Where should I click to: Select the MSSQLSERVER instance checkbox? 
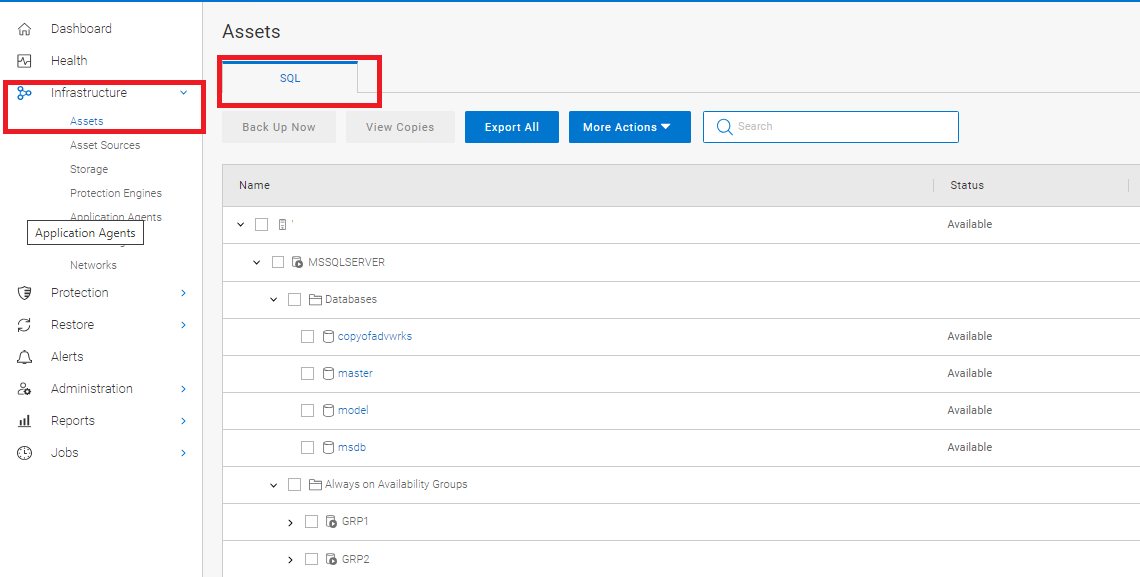277,261
